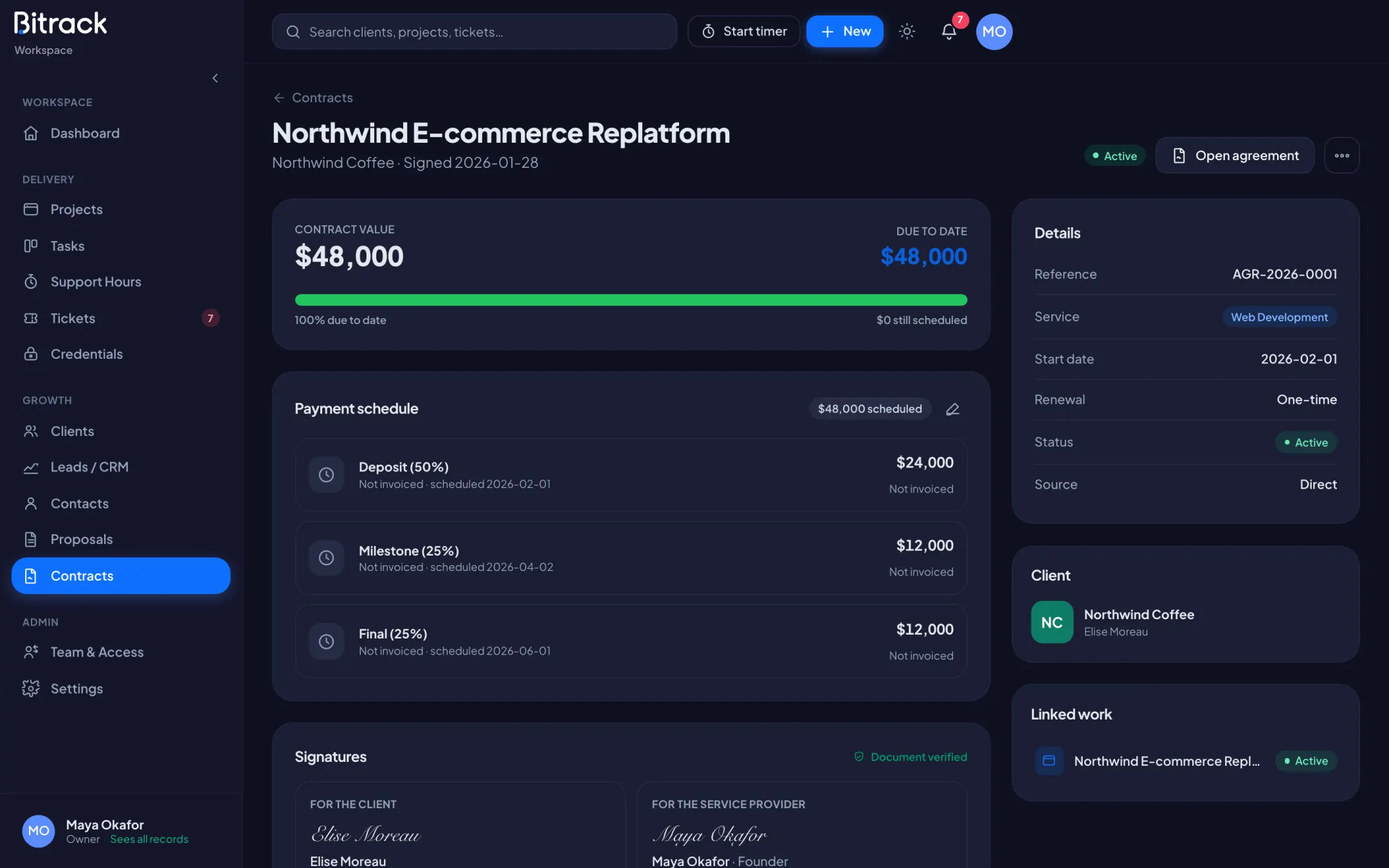Click the Leads / CRM chart icon
Viewport: 1389px width, 868px height.
31,467
